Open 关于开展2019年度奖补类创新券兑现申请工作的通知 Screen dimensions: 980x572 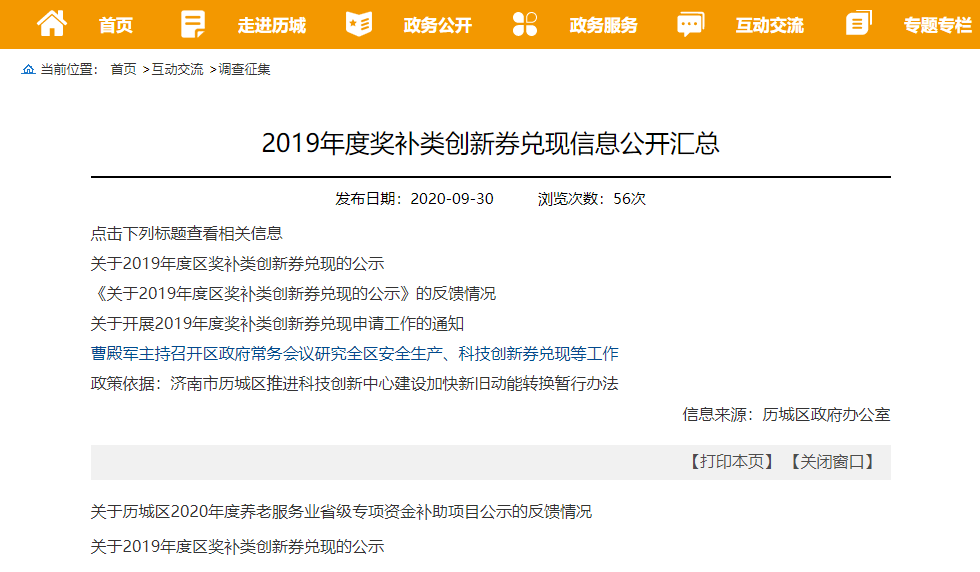[x=278, y=324]
